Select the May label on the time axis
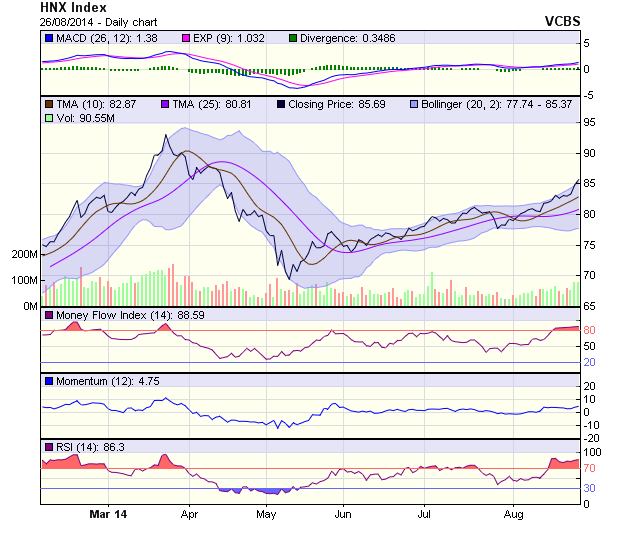Image resolution: width=620 pixels, height=535 pixels. (264, 514)
